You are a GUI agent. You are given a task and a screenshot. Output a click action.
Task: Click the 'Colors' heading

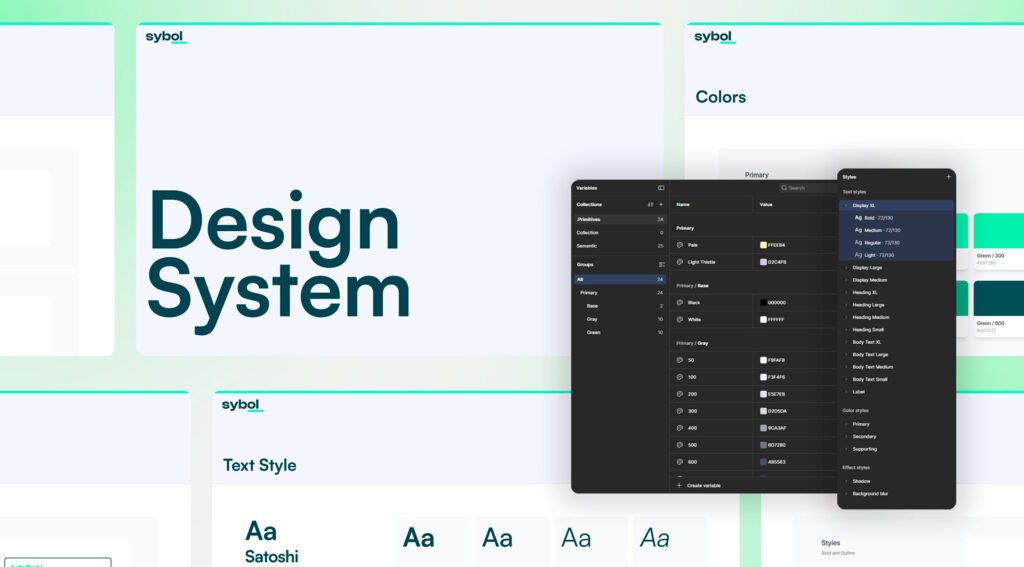click(x=720, y=97)
